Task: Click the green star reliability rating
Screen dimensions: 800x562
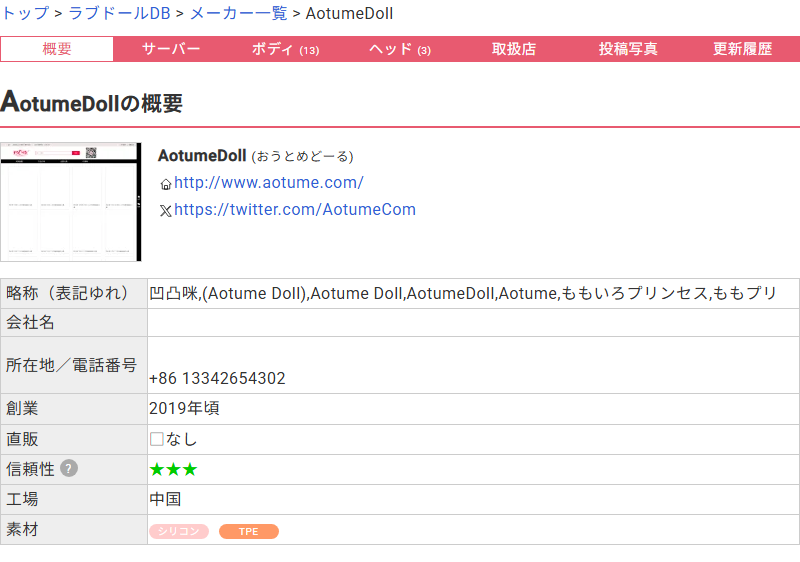Action: [173, 469]
